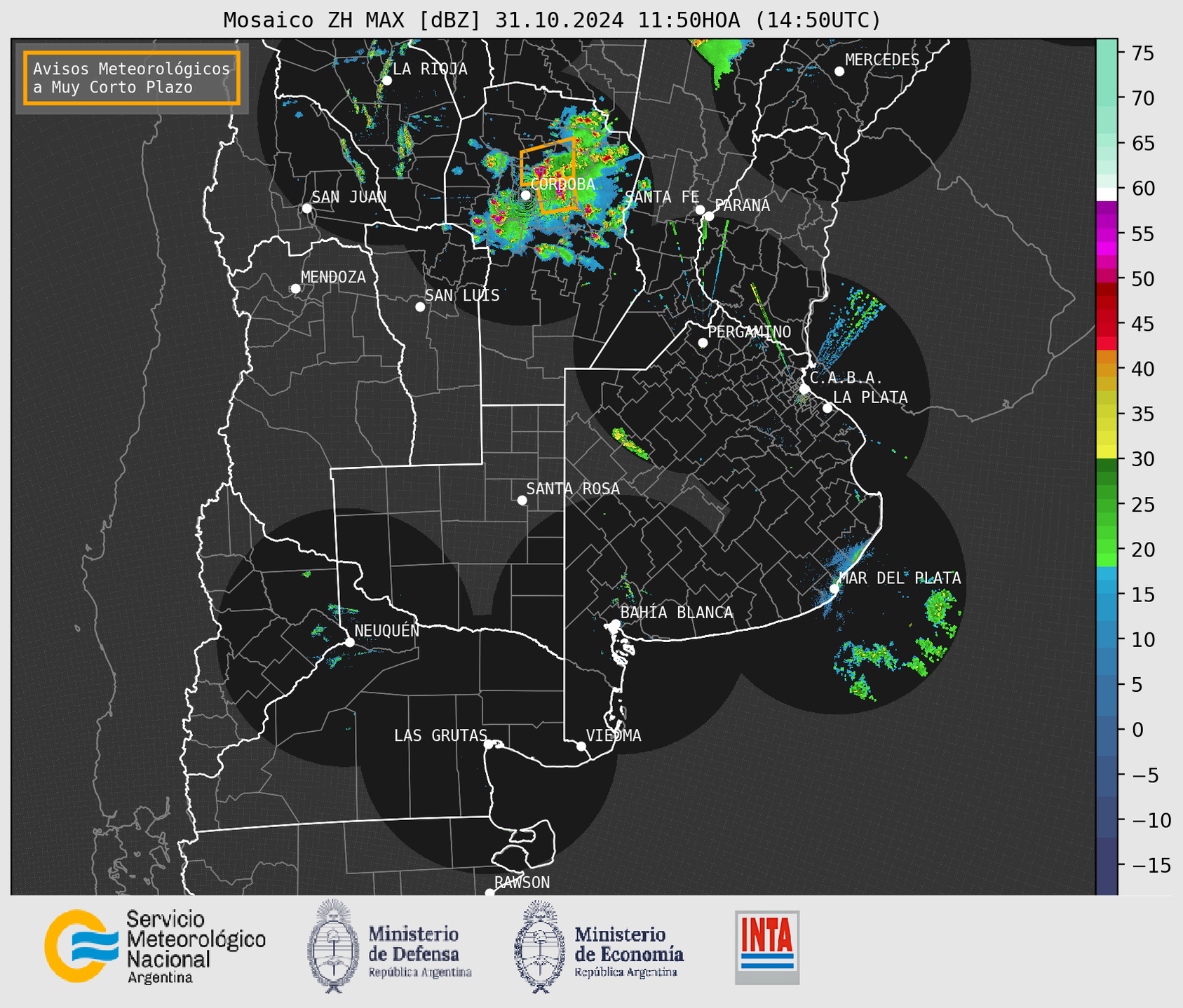Click the RAWSON city label
Viewport: 1183px width, 1008px height.
[522, 883]
